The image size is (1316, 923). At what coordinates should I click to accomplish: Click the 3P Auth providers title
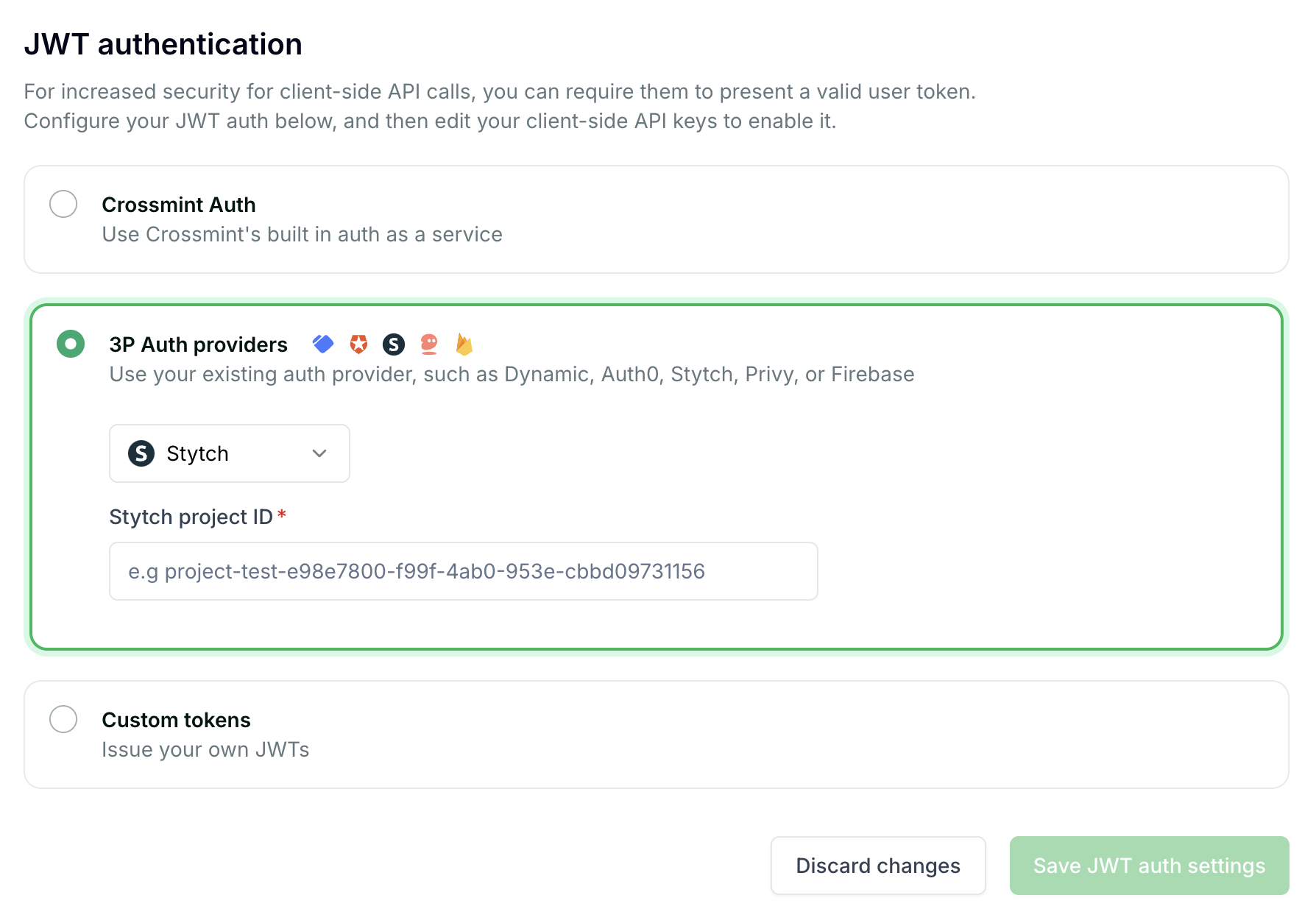(x=199, y=344)
